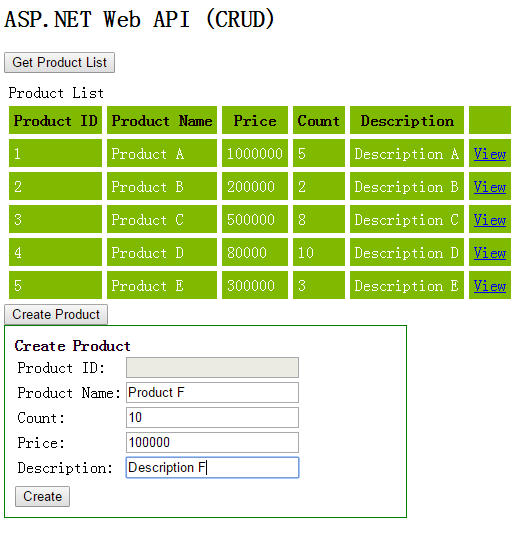This screenshot has height=535, width=525.
Task: Click the count cell for Product D
Action: (x=319, y=252)
